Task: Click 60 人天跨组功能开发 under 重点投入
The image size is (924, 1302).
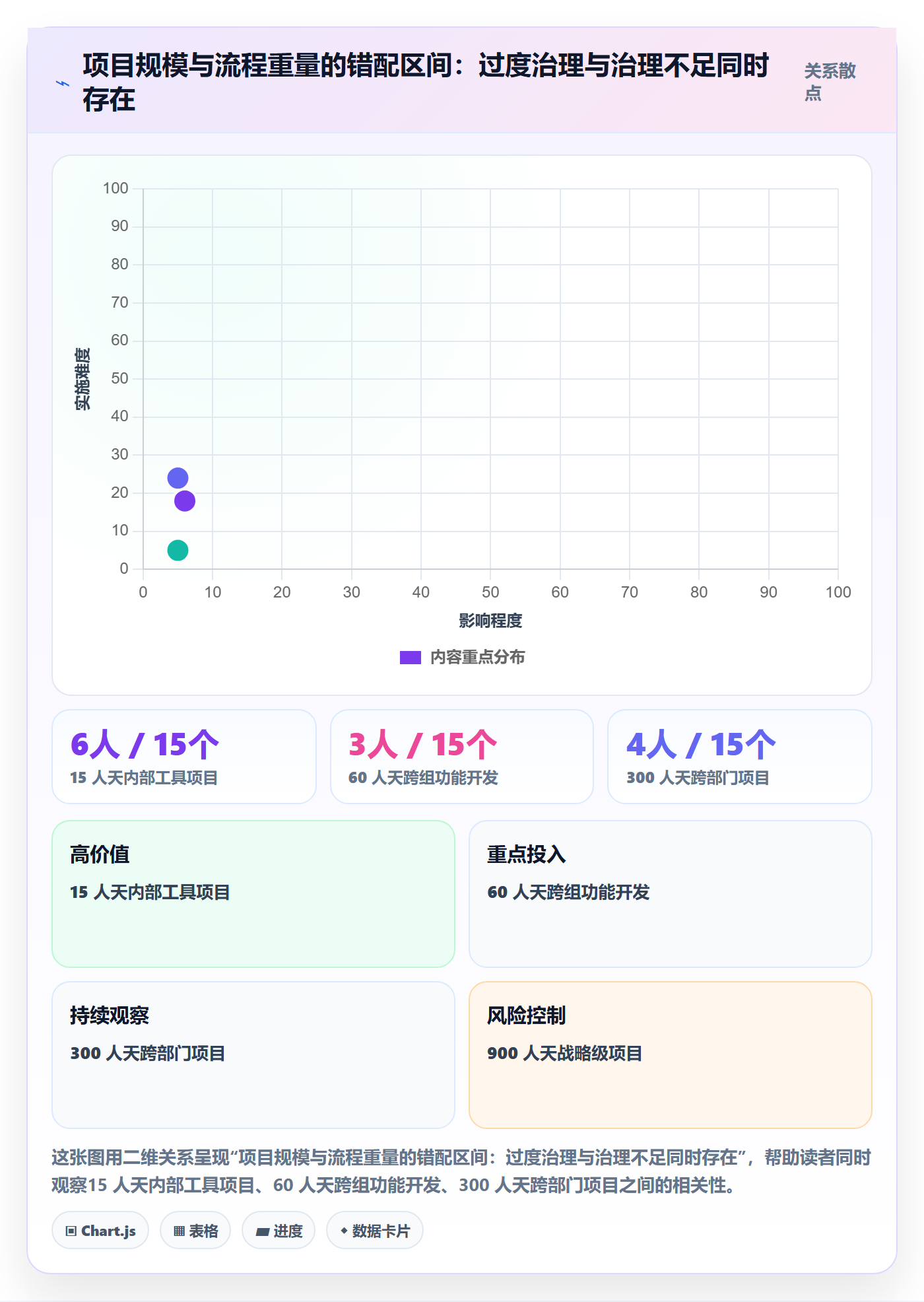Action: 568,892
